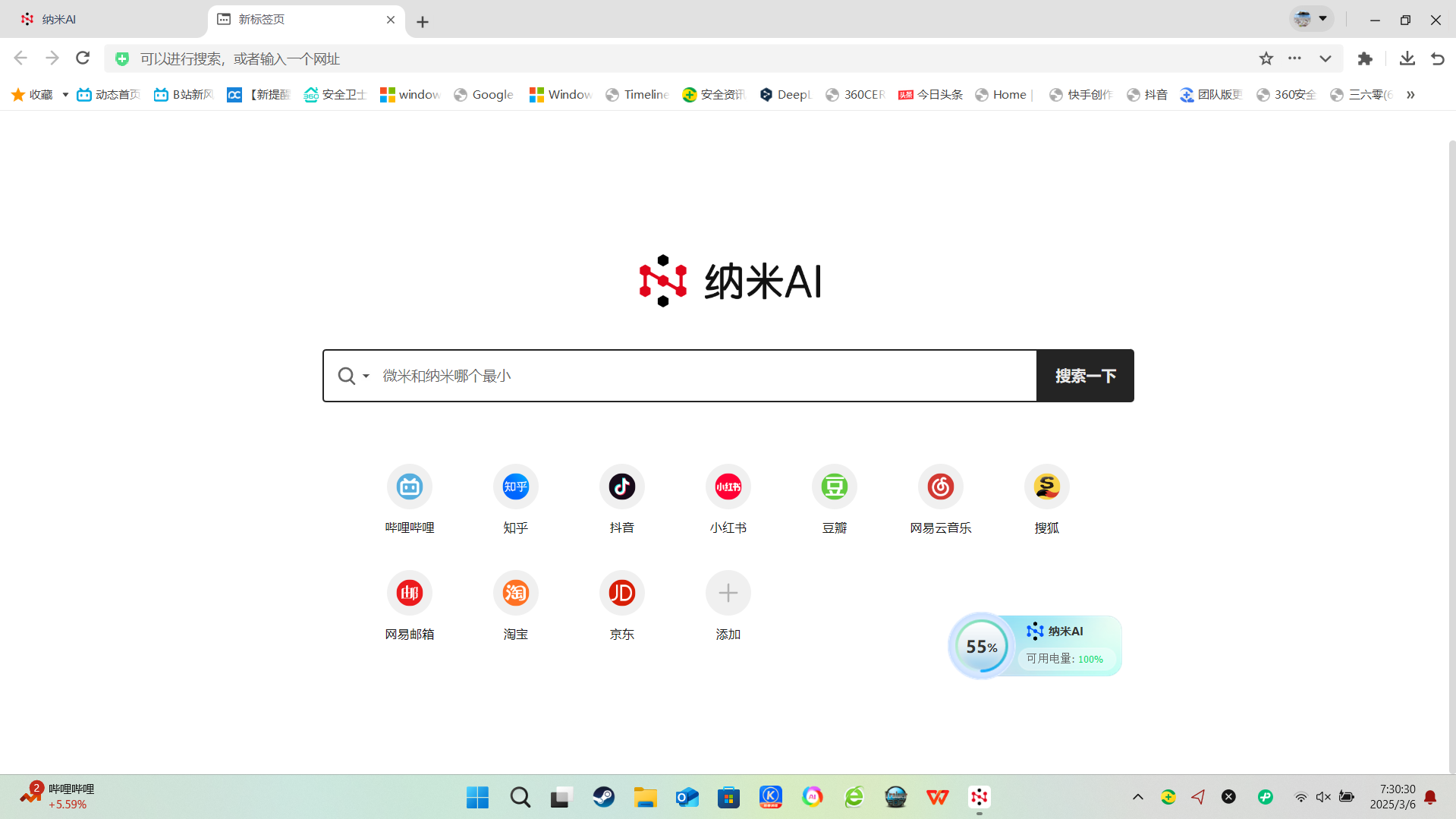Screen dimensions: 1456x819
Task: Open the B站新风 bookmark
Action: pos(184,94)
